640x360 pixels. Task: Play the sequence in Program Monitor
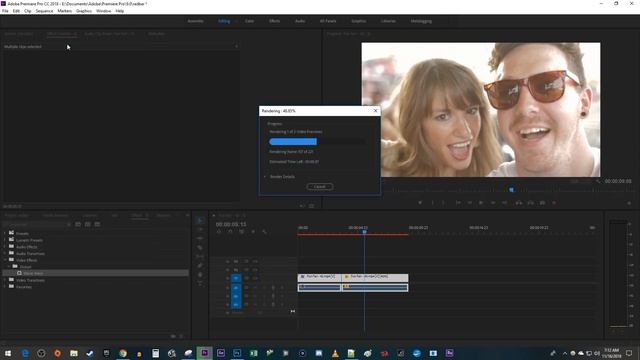(x=481, y=203)
